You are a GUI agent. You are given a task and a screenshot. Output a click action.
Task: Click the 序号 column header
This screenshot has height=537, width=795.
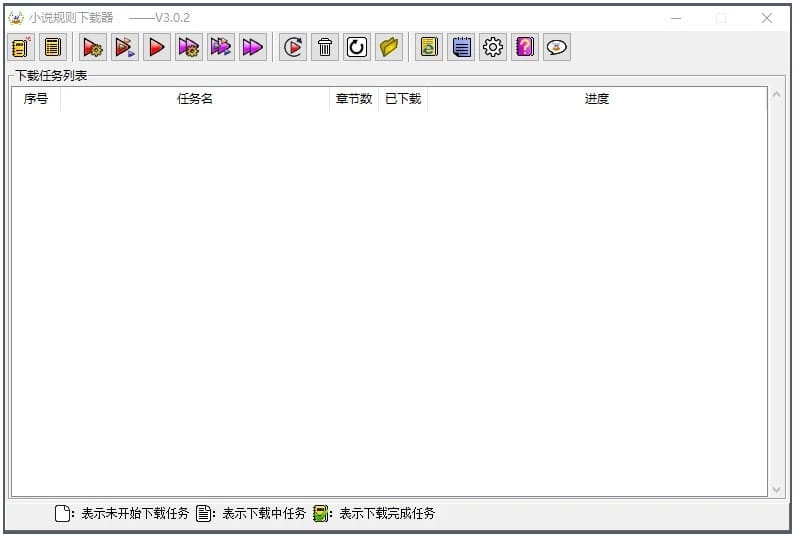(x=36, y=99)
